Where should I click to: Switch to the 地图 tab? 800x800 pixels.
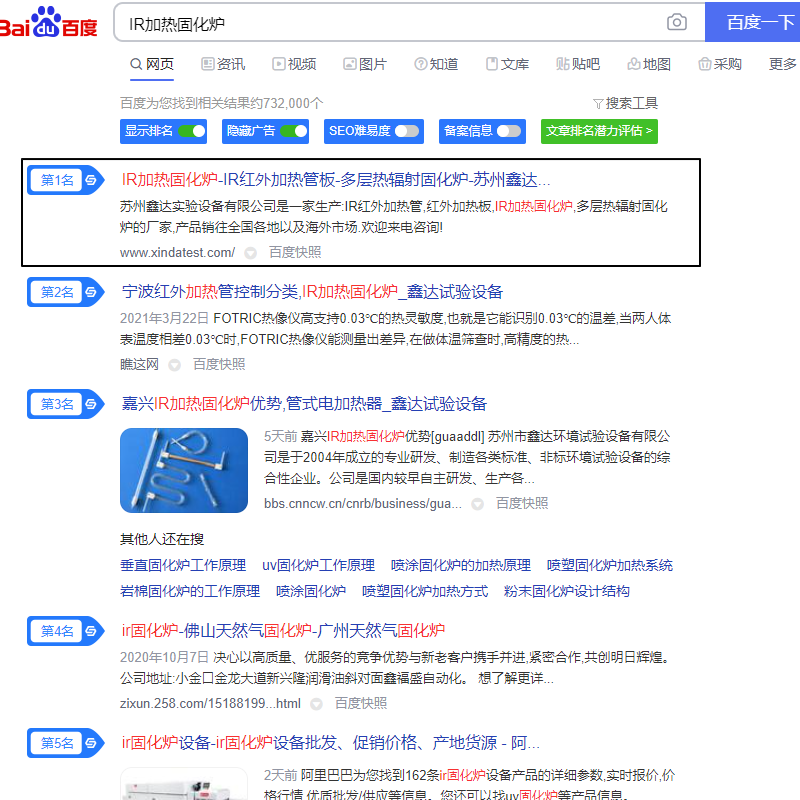(648, 64)
